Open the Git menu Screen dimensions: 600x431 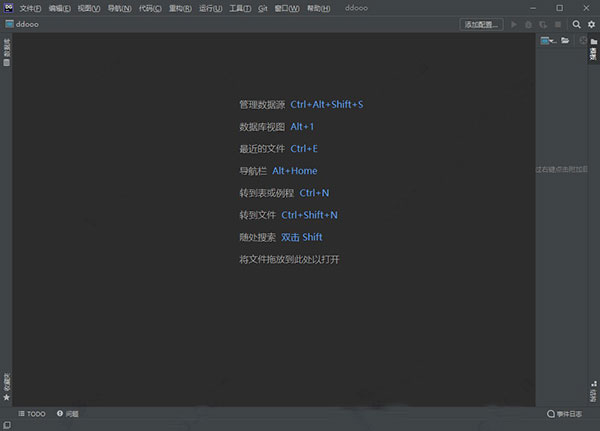tap(262, 8)
